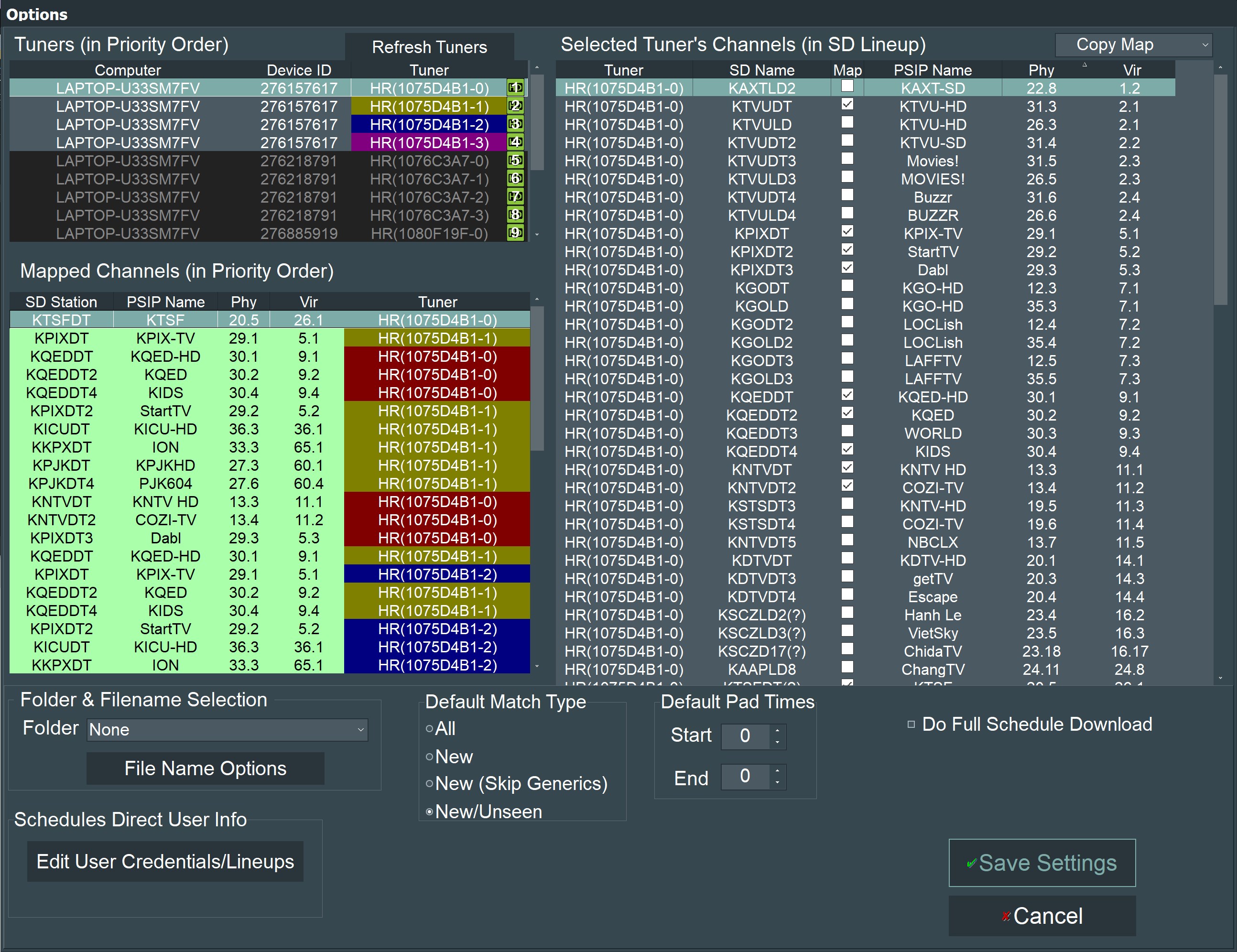Click the HD priority icon numbered 2

click(x=515, y=106)
